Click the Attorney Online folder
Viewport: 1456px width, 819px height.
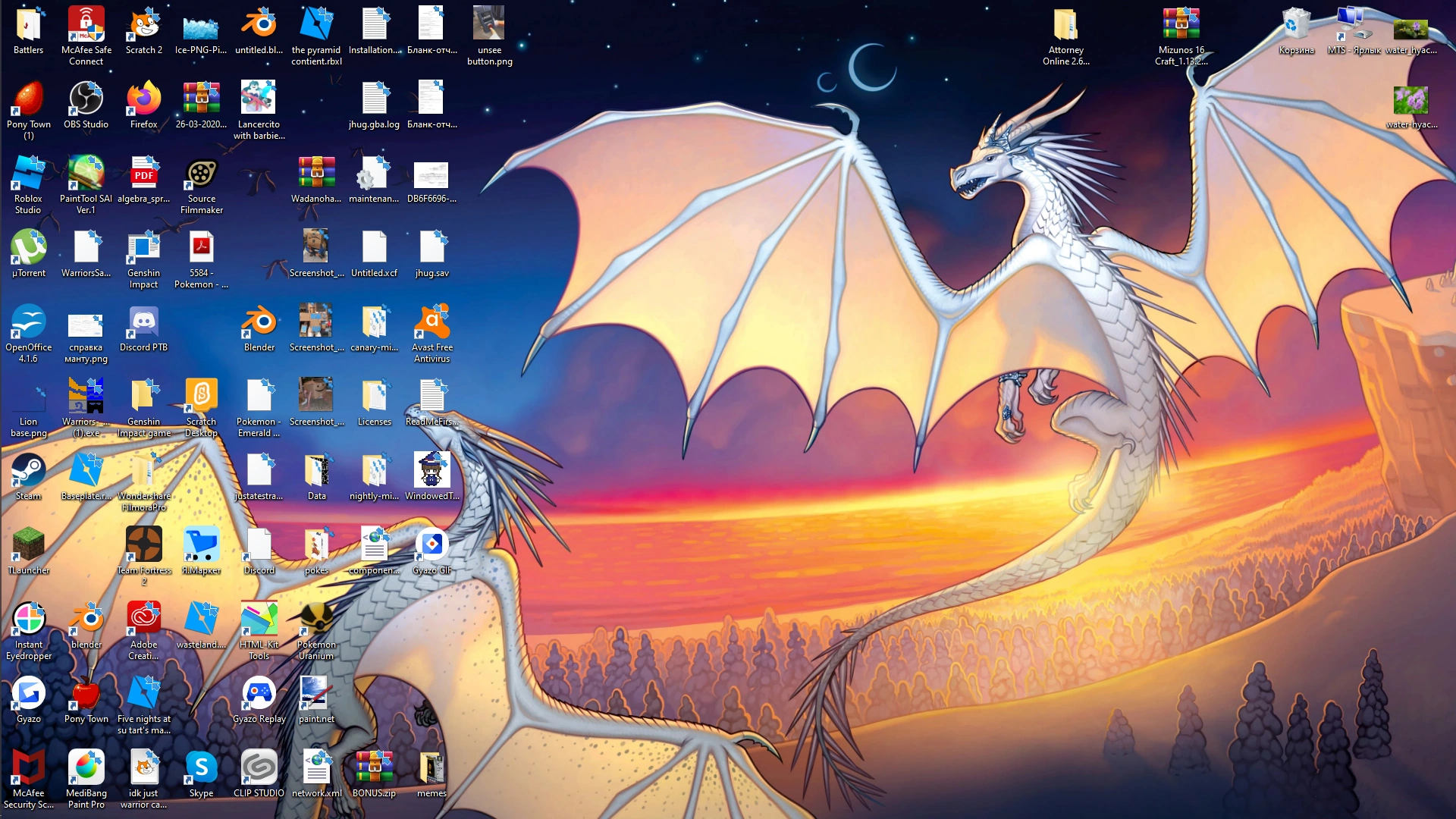click(x=1065, y=25)
